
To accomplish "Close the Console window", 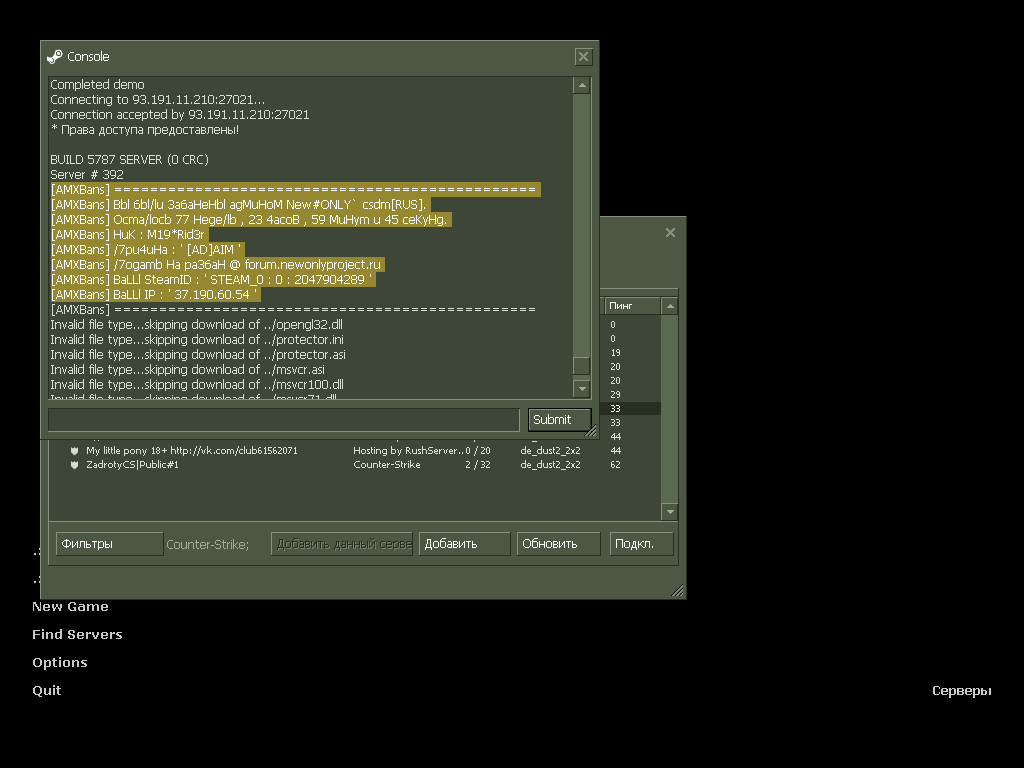I will (x=583, y=57).
